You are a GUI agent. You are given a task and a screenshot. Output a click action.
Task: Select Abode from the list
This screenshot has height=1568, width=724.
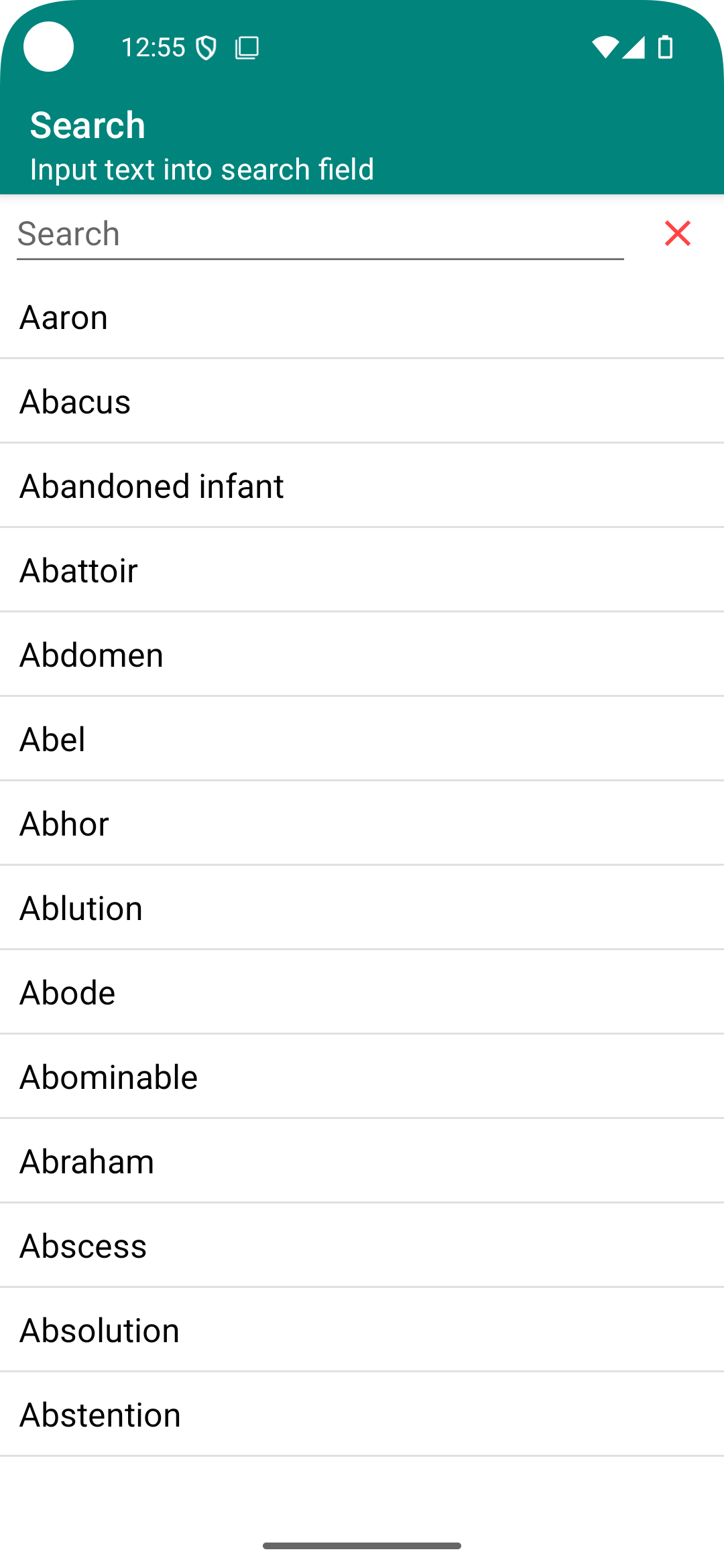tap(362, 992)
